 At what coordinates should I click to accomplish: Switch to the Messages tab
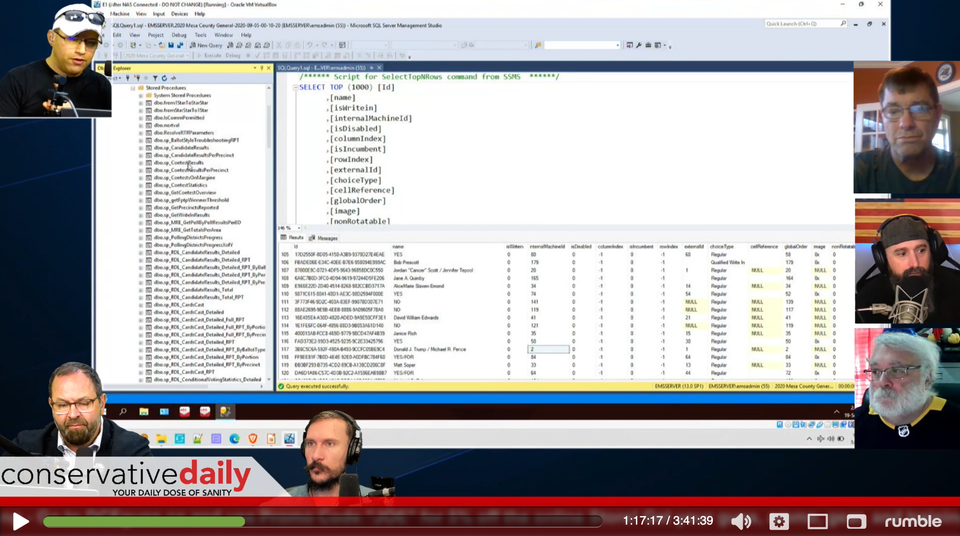[324, 238]
